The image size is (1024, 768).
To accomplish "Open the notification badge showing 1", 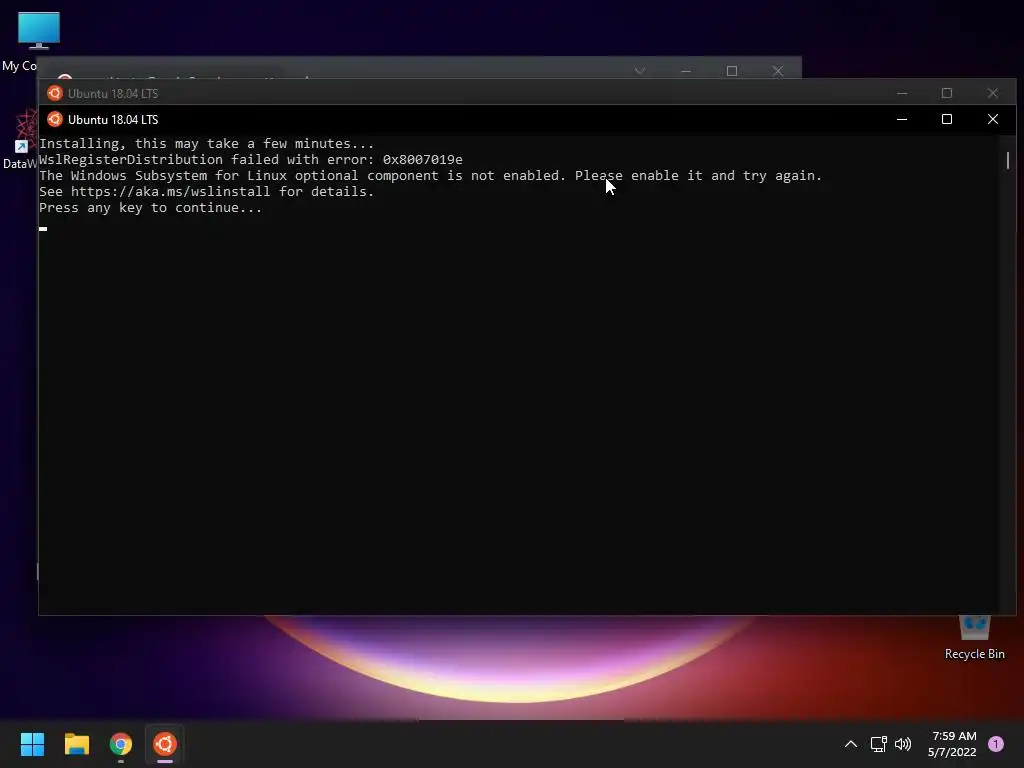I will [x=995, y=744].
